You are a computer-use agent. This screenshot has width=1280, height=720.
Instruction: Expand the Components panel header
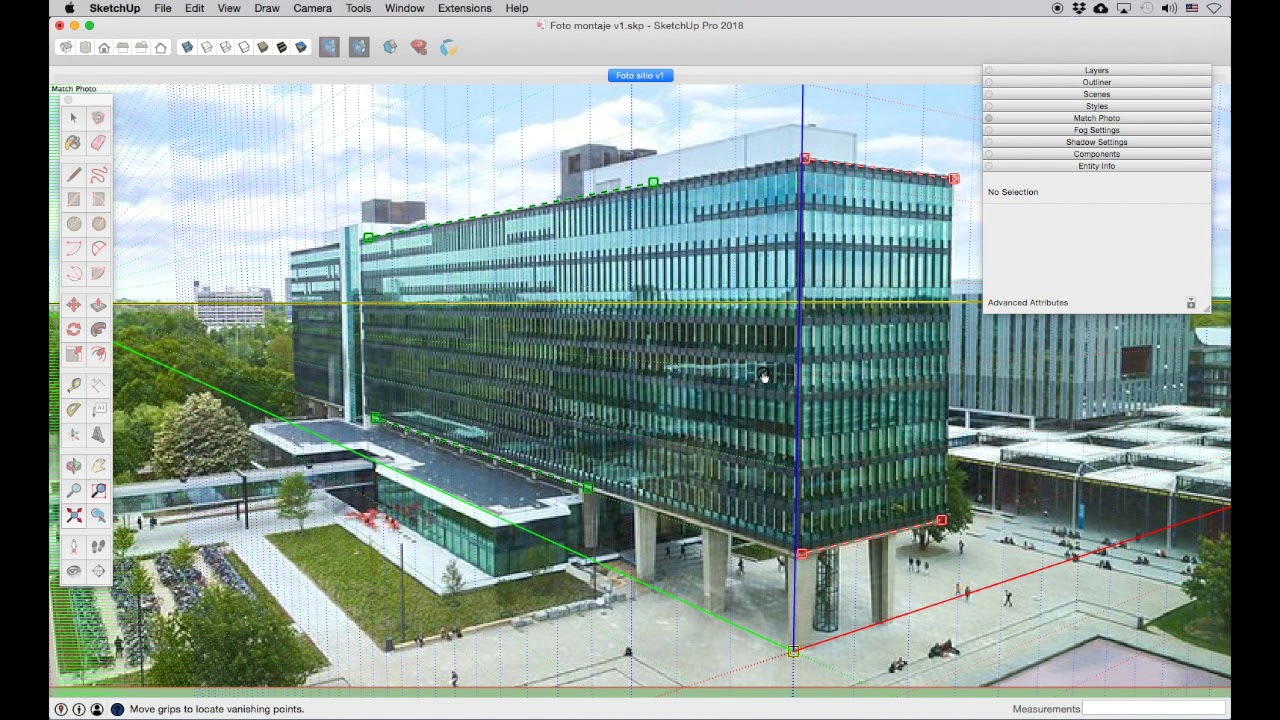pos(1096,154)
